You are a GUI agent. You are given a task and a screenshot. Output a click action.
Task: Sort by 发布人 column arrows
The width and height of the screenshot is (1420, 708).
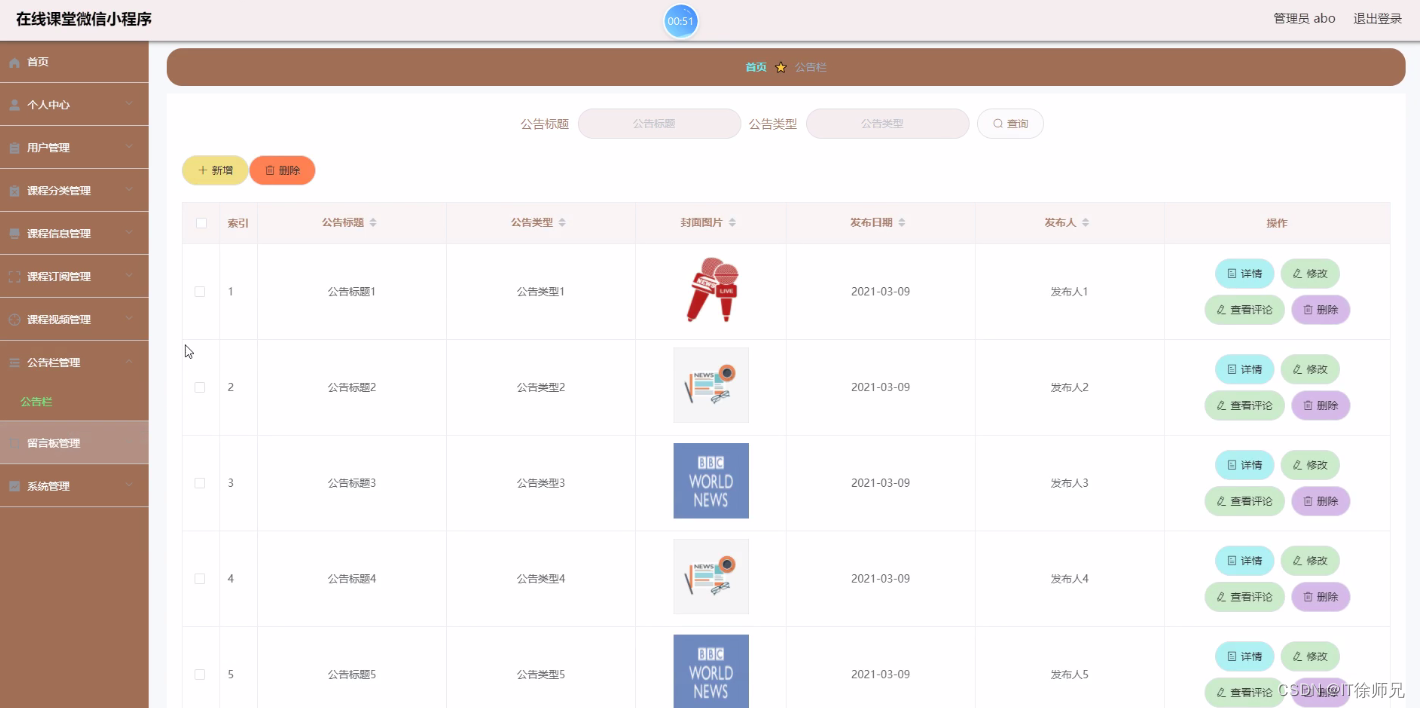(1085, 223)
